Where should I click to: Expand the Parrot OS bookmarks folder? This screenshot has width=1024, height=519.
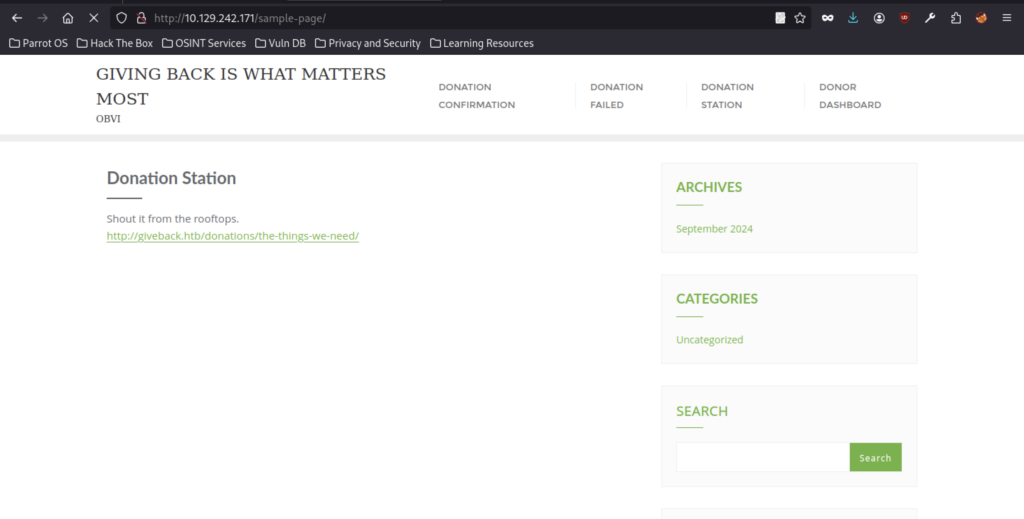pyautogui.click(x=39, y=43)
